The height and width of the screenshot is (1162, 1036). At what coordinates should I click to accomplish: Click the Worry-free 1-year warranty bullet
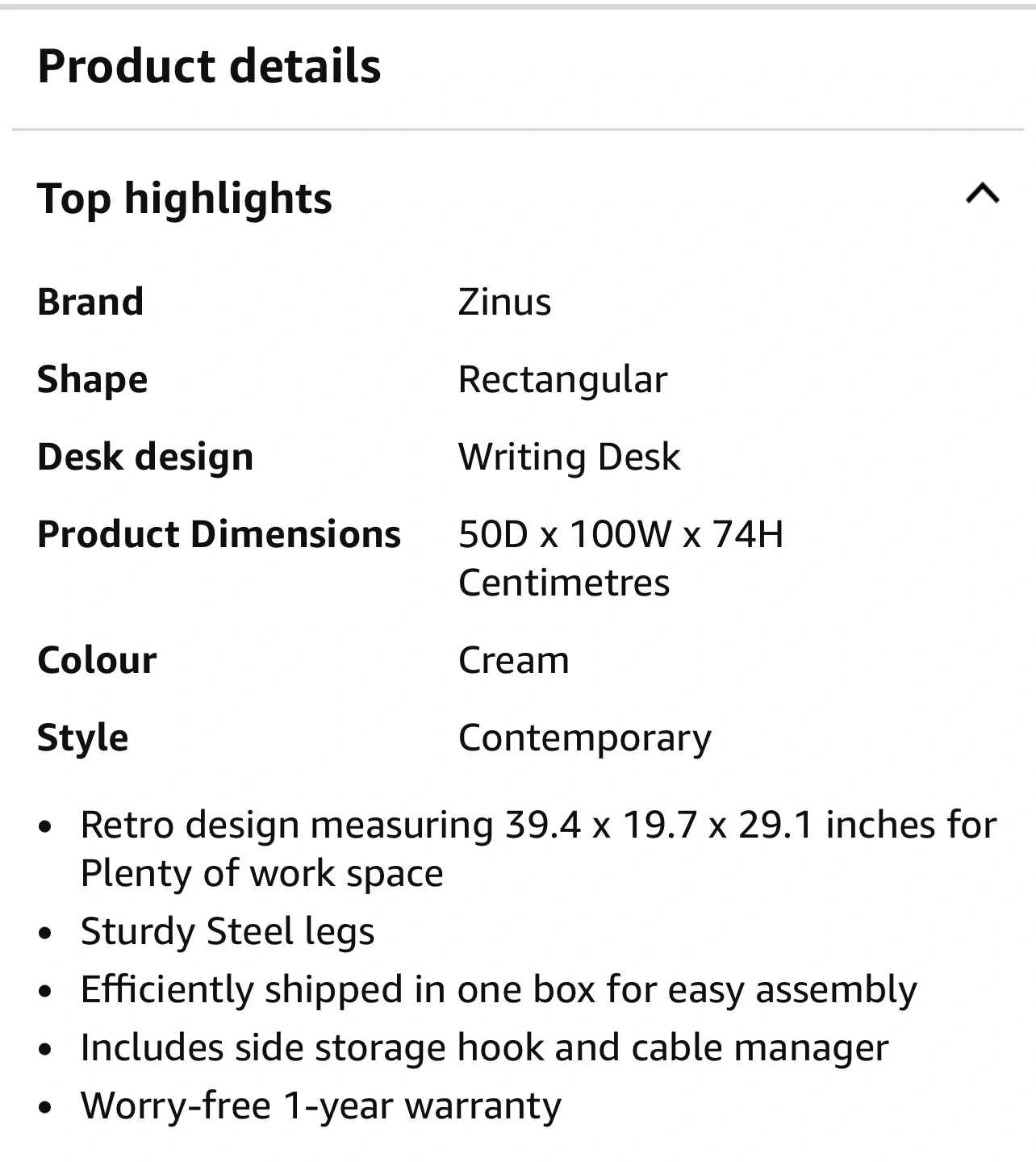pyautogui.click(x=321, y=1106)
